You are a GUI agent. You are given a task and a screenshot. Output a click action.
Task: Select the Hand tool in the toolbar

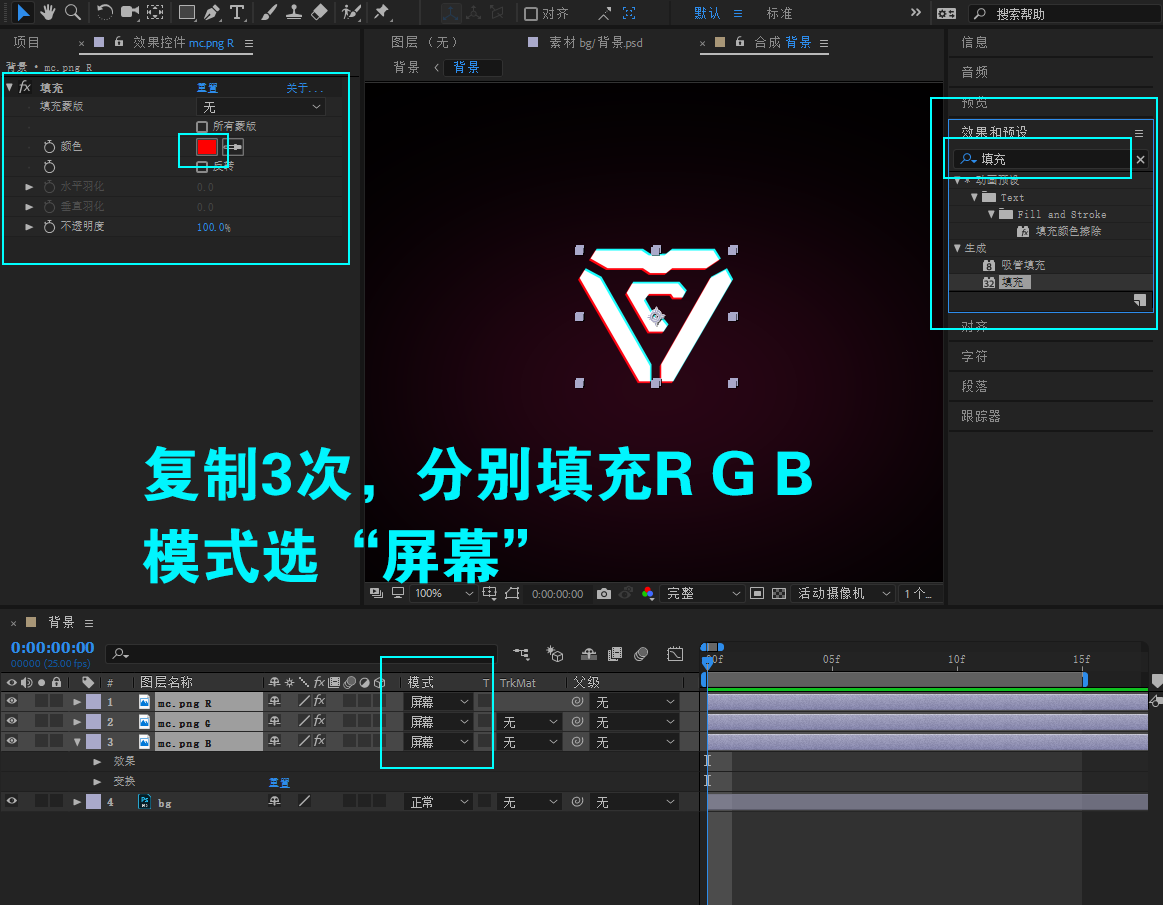click(47, 13)
